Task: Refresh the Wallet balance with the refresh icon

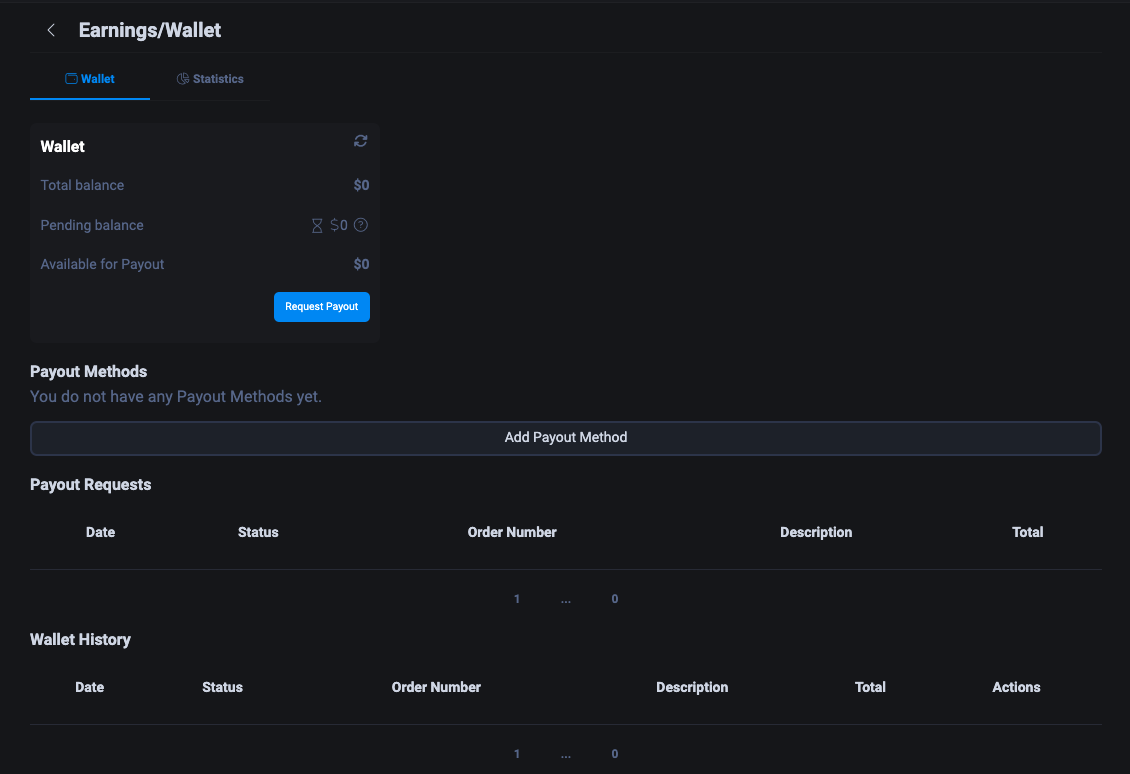Action: (360, 141)
